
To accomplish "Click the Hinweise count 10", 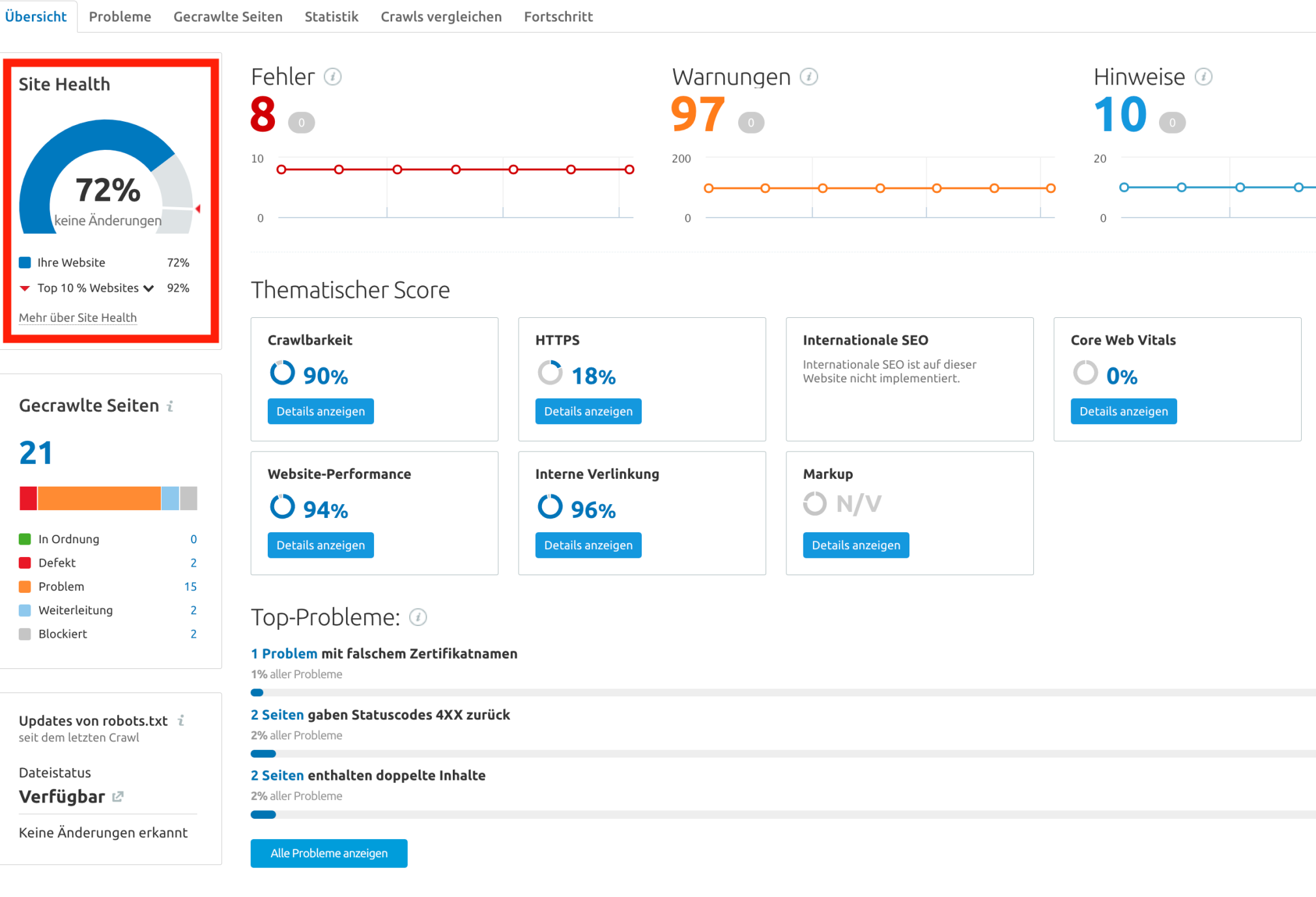I will point(1121,114).
